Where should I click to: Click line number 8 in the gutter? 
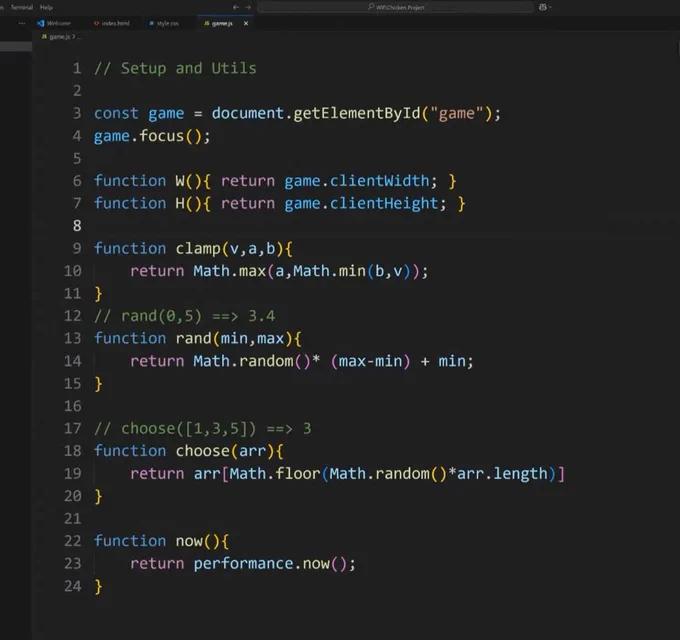coord(76,226)
